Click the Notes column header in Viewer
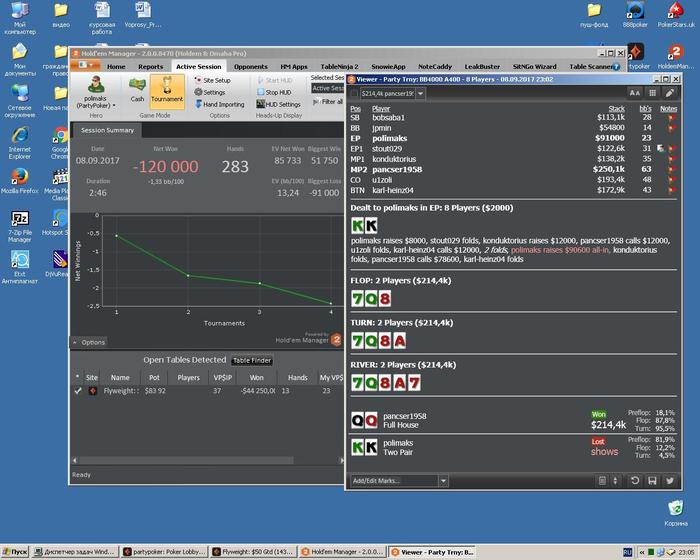Image resolution: width=700 pixels, height=560 pixels. [668, 109]
